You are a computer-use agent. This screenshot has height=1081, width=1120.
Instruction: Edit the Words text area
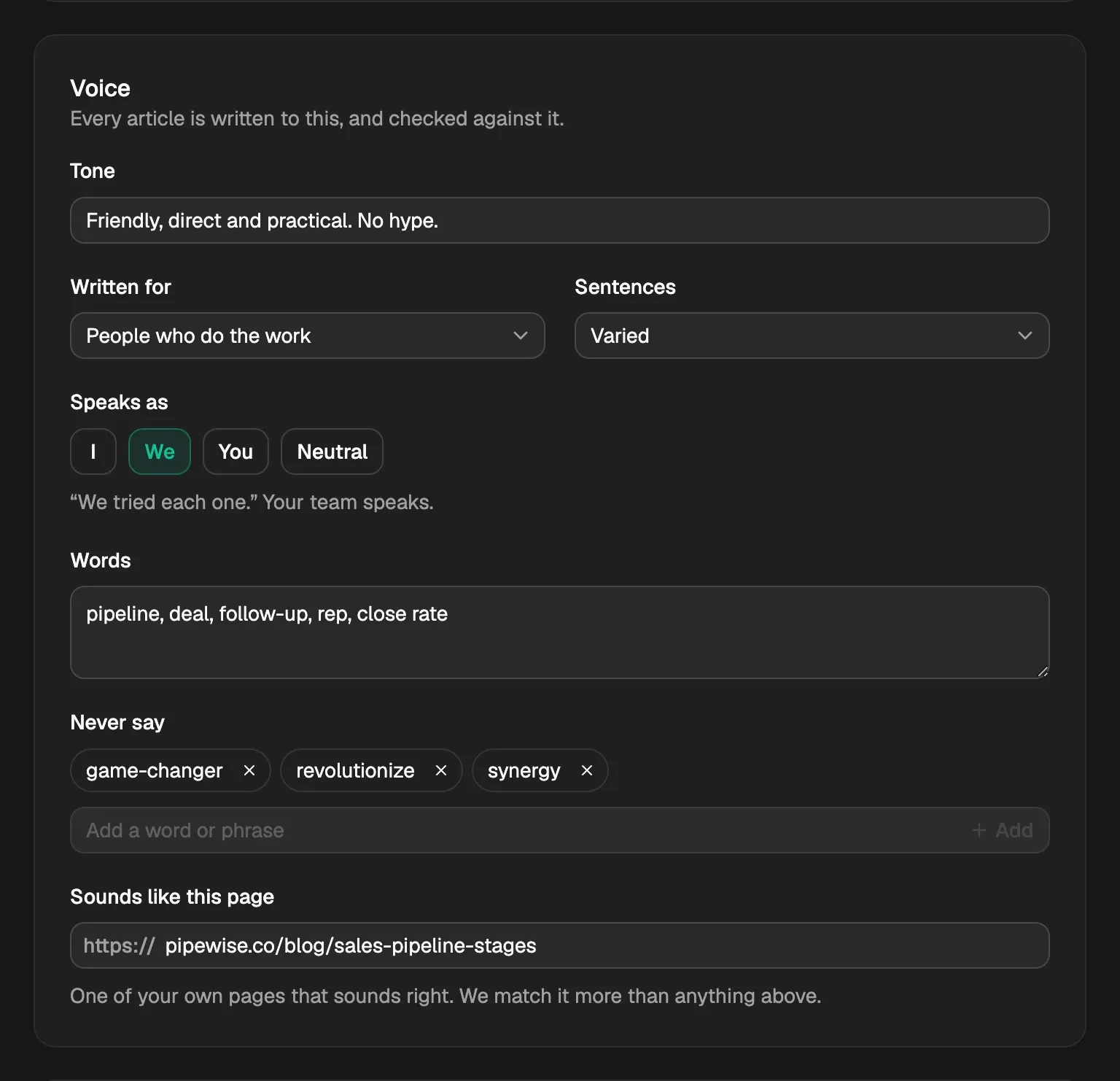pyautogui.click(x=560, y=632)
